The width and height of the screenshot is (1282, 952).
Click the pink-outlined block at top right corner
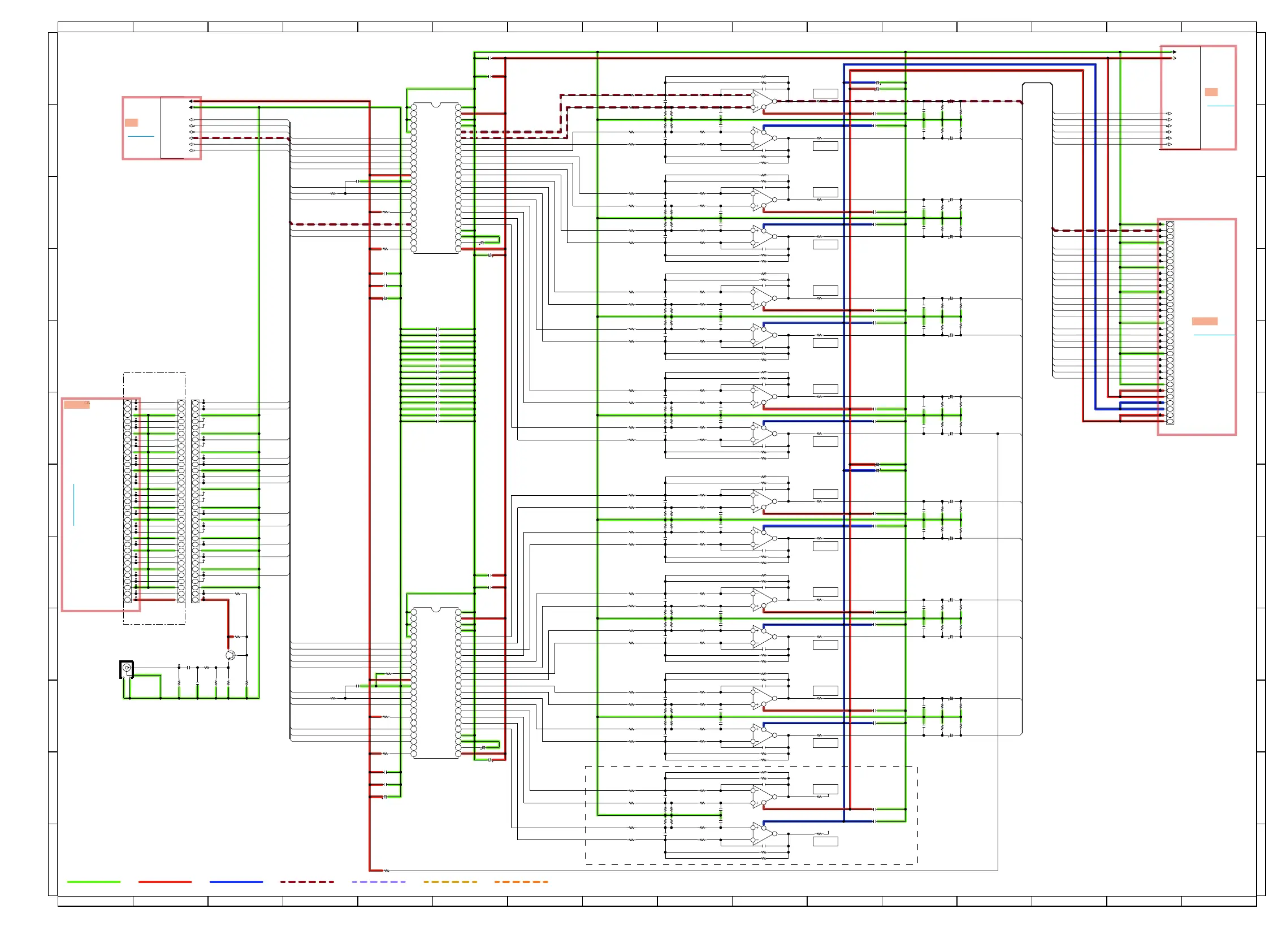[1198, 97]
